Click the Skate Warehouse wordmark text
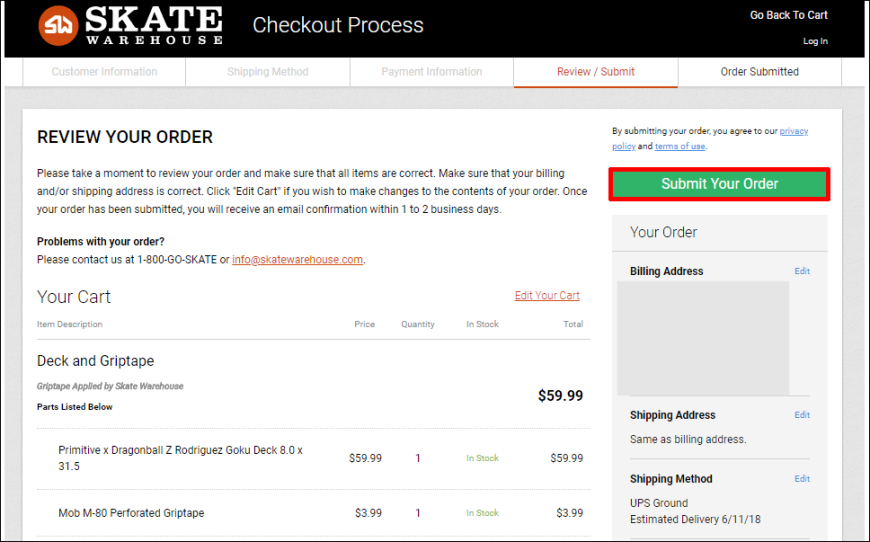 coord(153,25)
